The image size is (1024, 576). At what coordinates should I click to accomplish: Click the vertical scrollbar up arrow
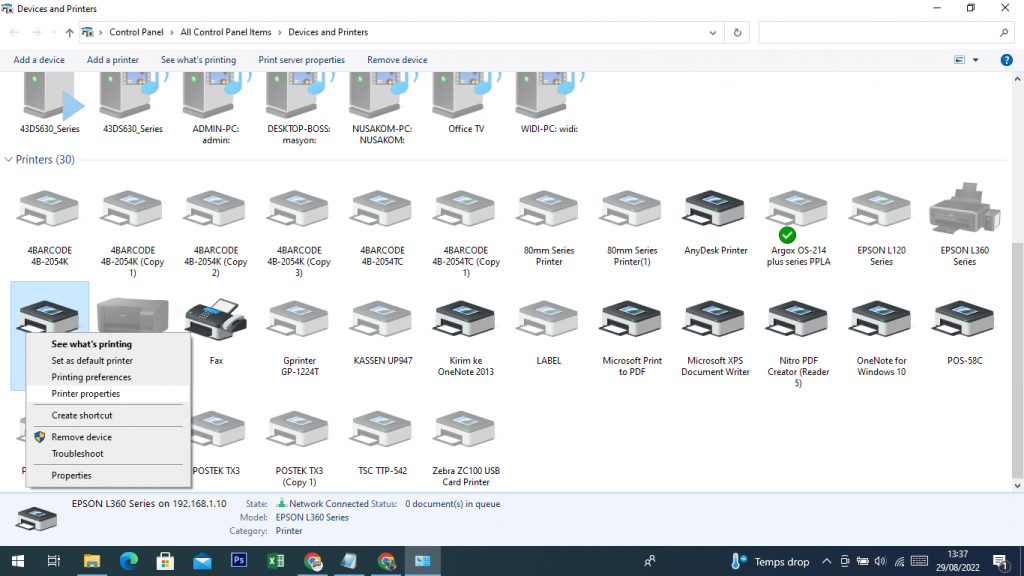pyautogui.click(x=1017, y=79)
